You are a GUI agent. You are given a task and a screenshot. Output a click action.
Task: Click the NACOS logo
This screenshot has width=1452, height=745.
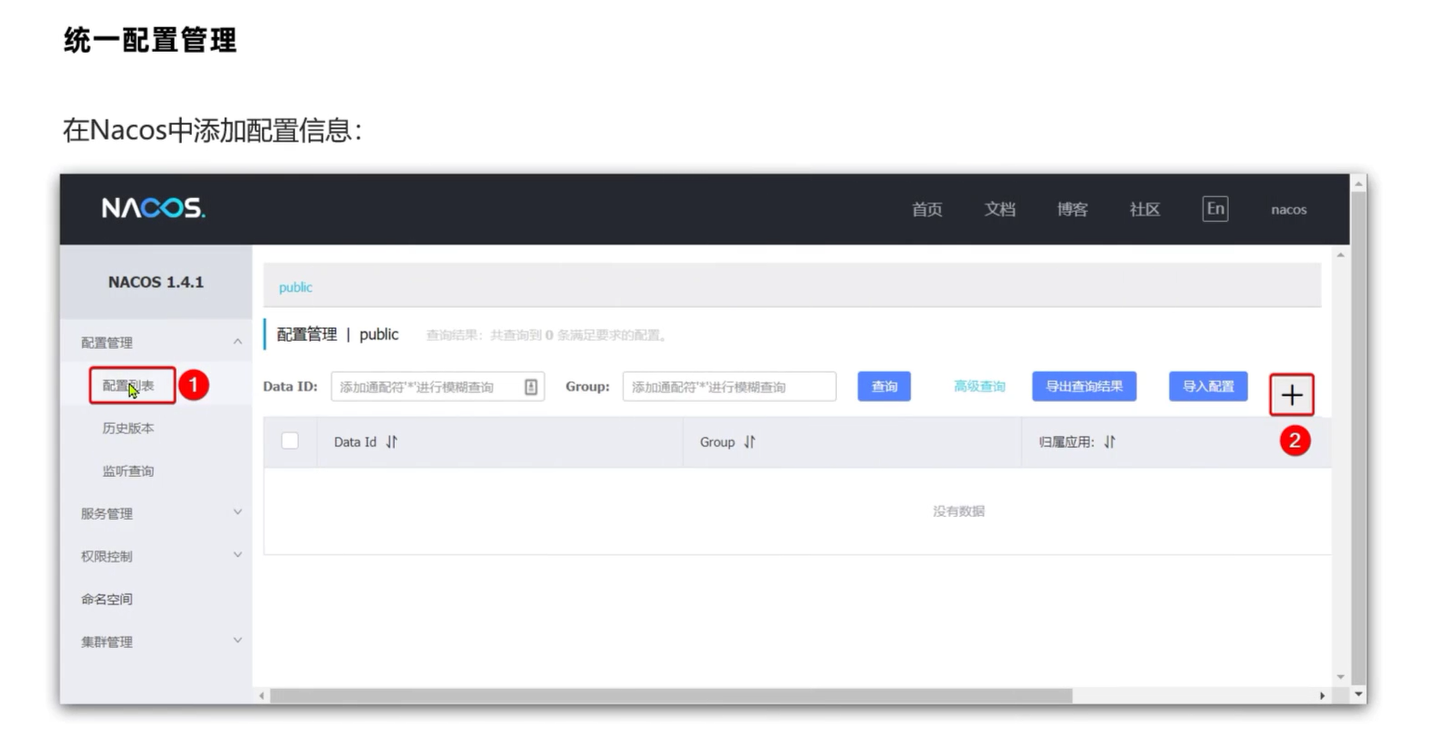pos(152,208)
